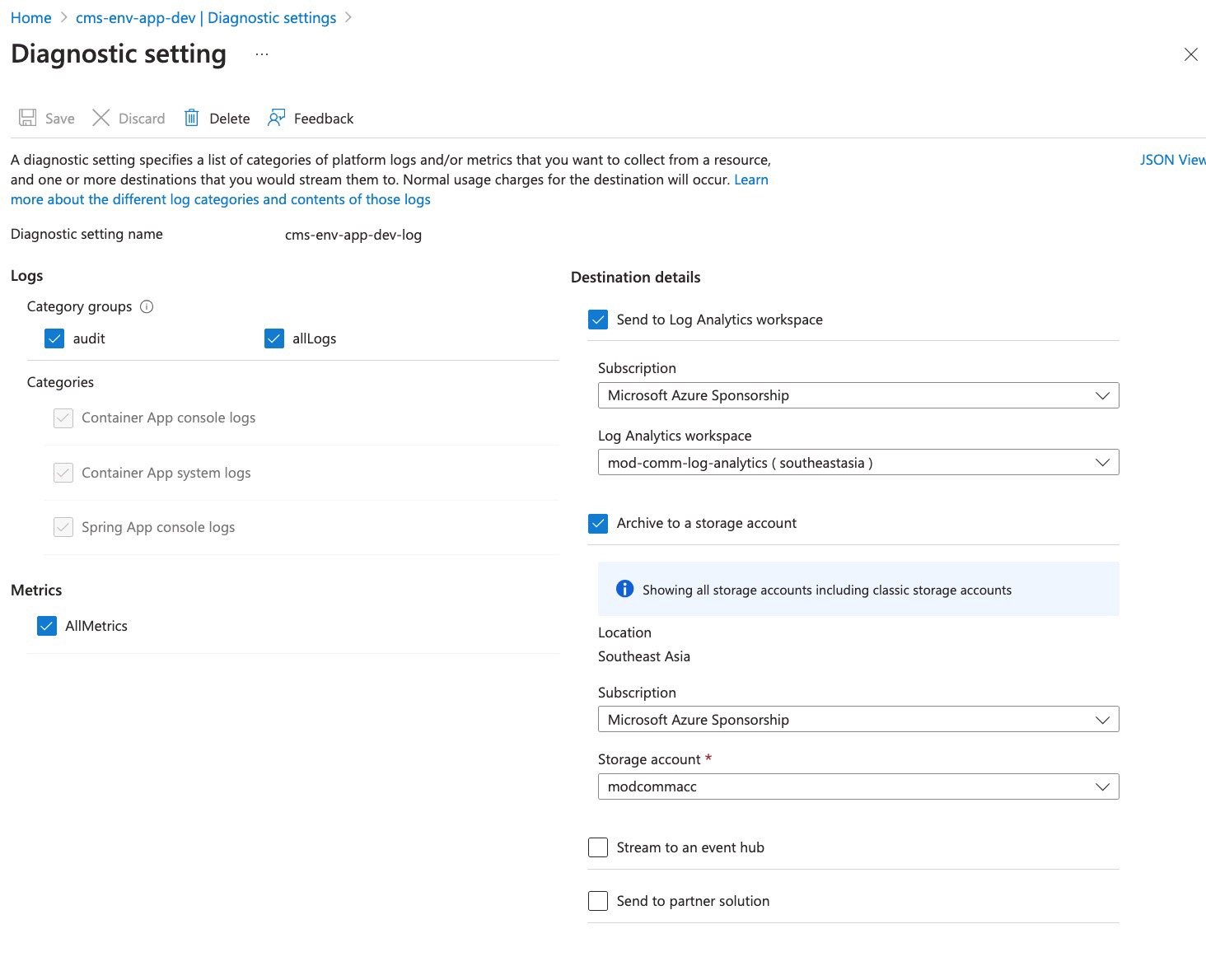The image size is (1206, 980).
Task: Click the Feedback person icon
Action: coord(277,118)
